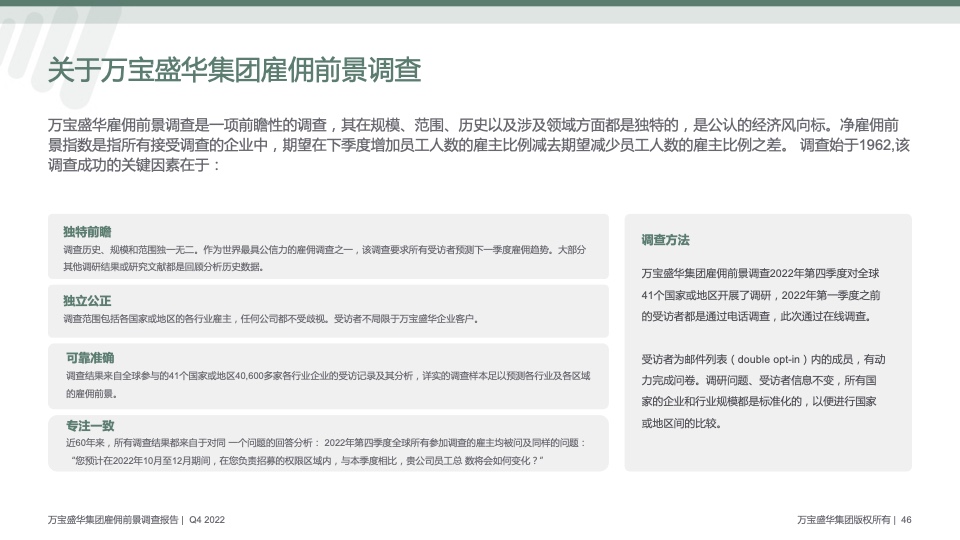Click the description text under 独立公正
The image size is (960, 540).
coord(271,319)
